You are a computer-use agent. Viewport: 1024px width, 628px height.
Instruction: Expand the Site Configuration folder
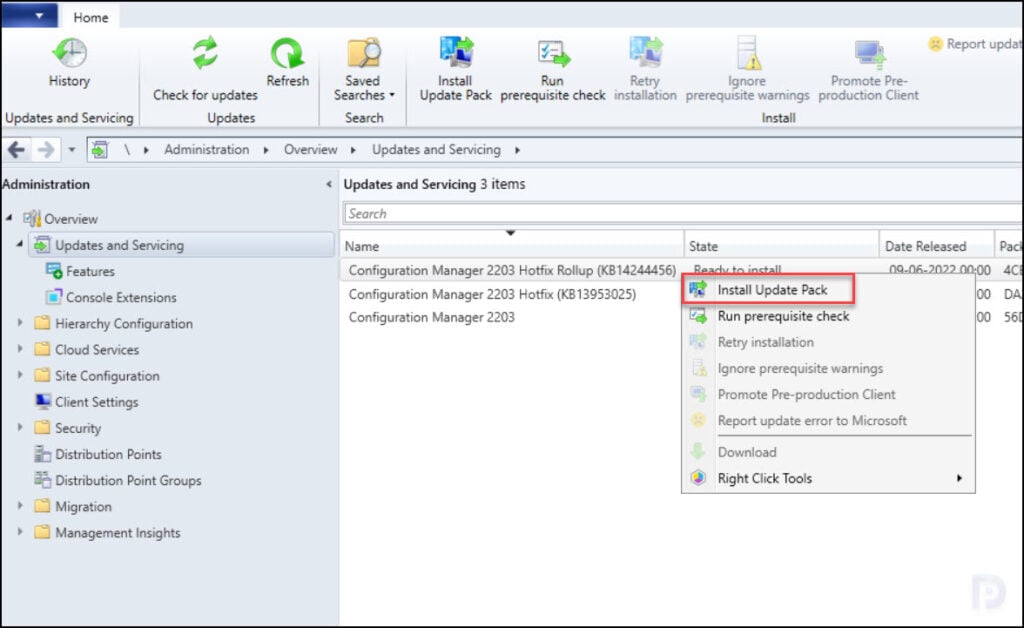(x=20, y=375)
